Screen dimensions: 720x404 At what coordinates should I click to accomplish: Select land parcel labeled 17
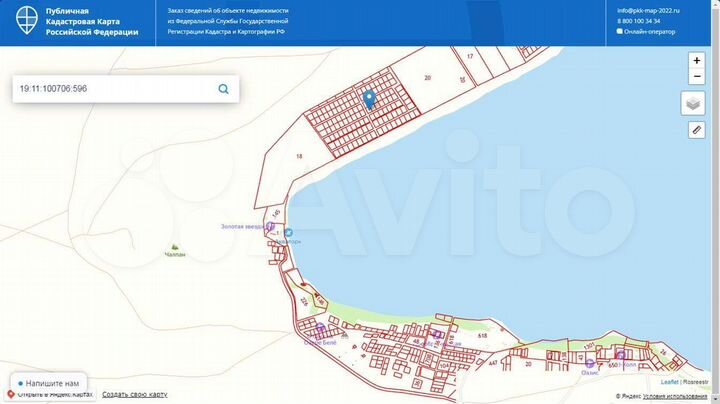[x=470, y=56]
